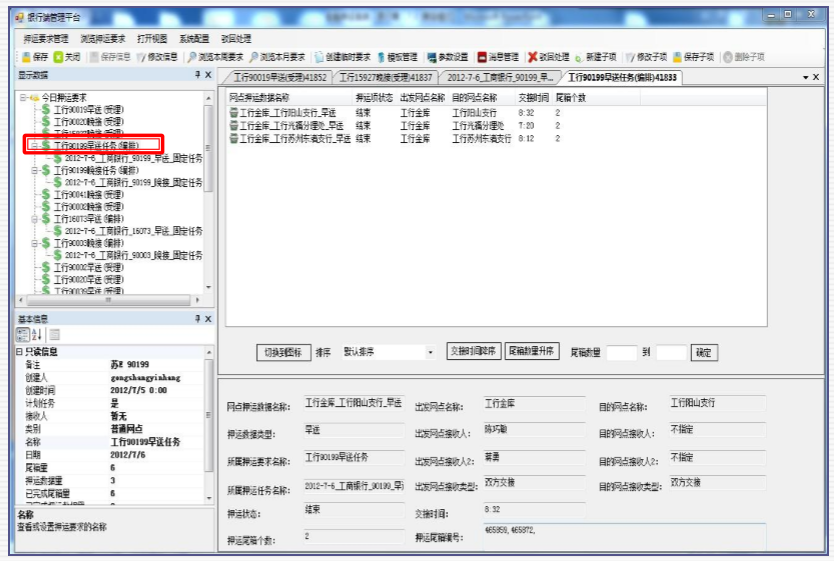Sort by the 交接时间 column header
This screenshot has height=561, width=834.
[533, 98]
